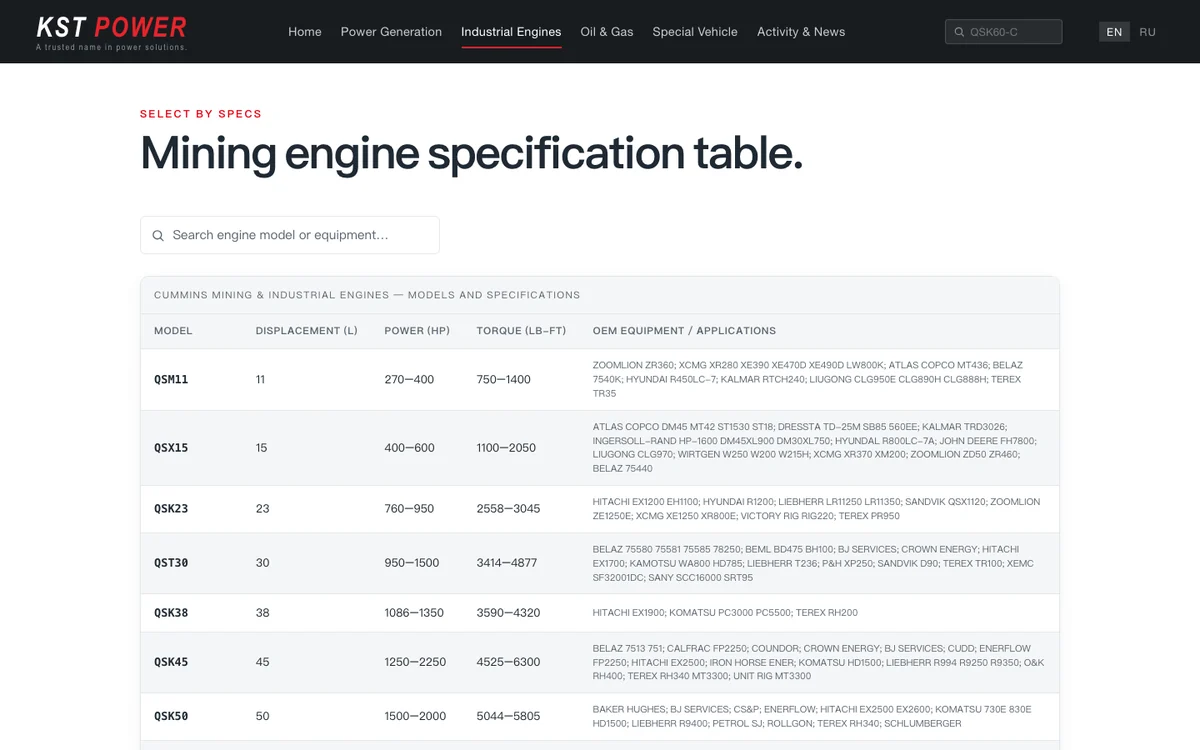The width and height of the screenshot is (1200, 750).
Task: Click power value 270—400
Action: [x=409, y=380]
